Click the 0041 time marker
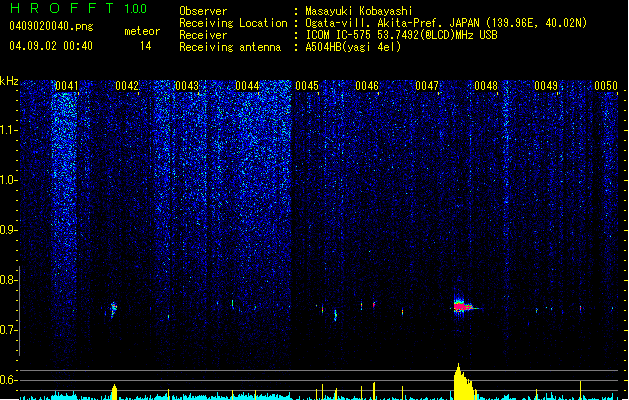629x400 pixels. pos(67,86)
